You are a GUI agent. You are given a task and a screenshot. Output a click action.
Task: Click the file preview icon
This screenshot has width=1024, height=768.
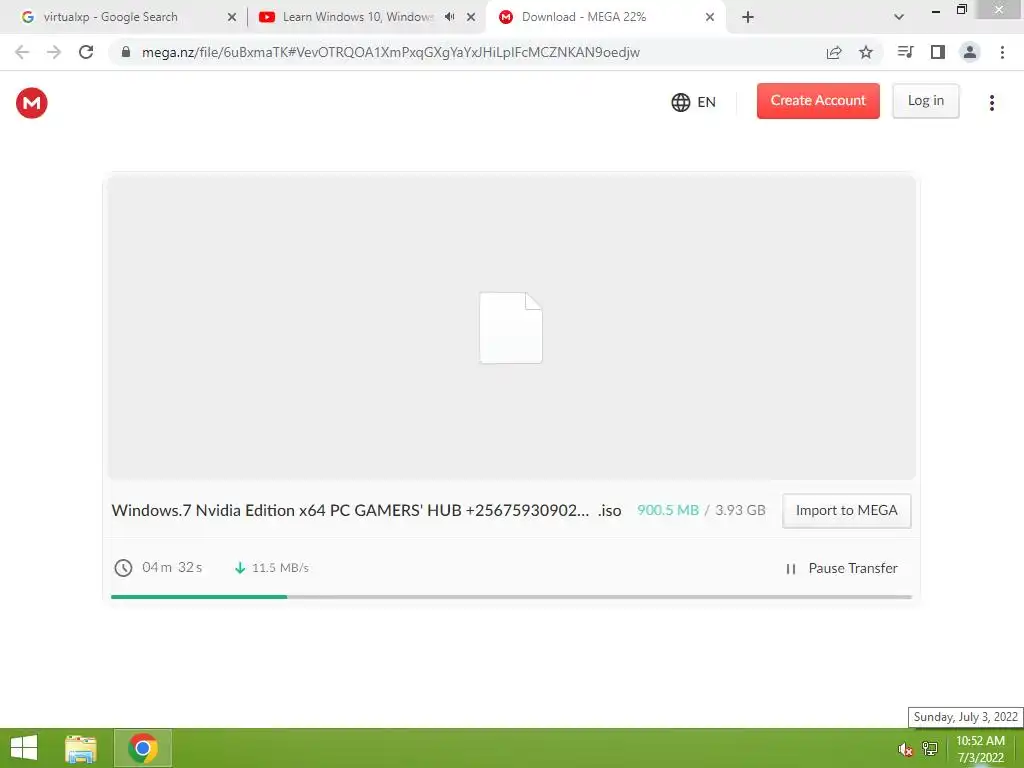pos(511,328)
